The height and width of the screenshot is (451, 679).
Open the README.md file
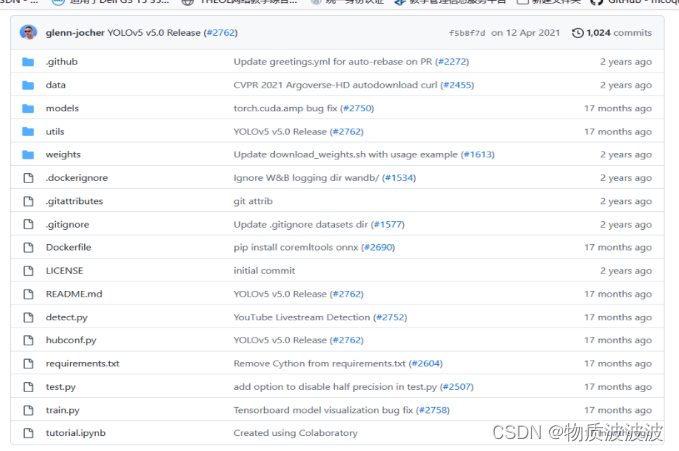click(x=74, y=294)
